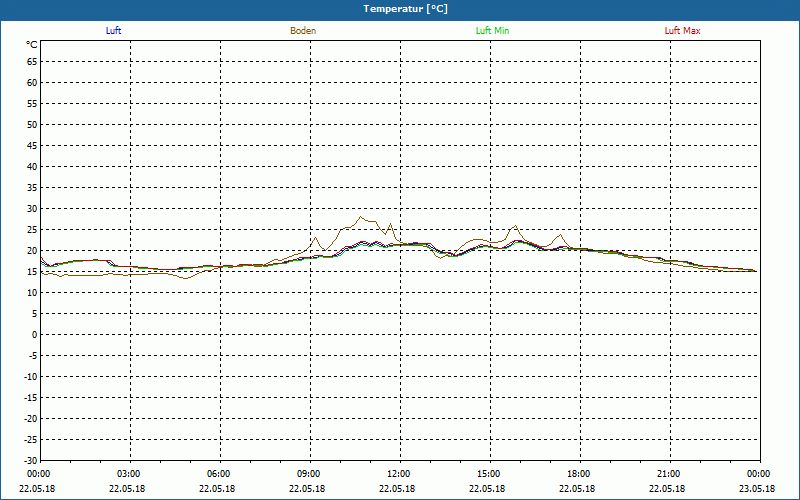Screen dimensions: 800x500
Task: Click the 0 value on temperature axis
Action: point(35,335)
